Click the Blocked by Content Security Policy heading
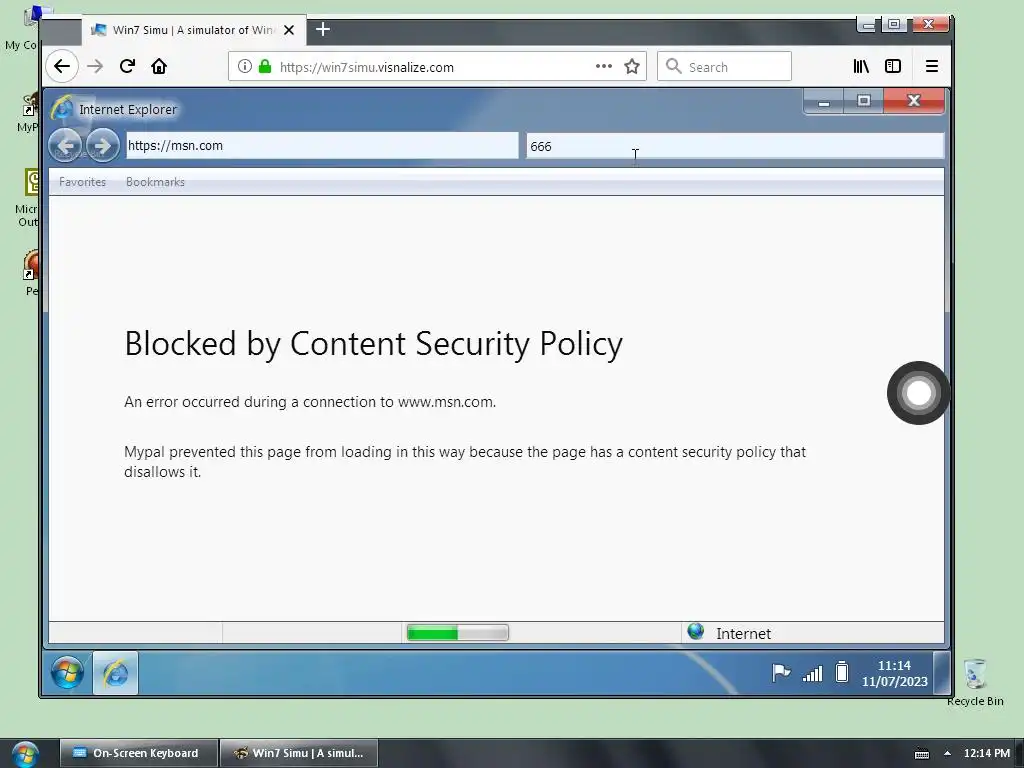1024x768 pixels. [374, 344]
